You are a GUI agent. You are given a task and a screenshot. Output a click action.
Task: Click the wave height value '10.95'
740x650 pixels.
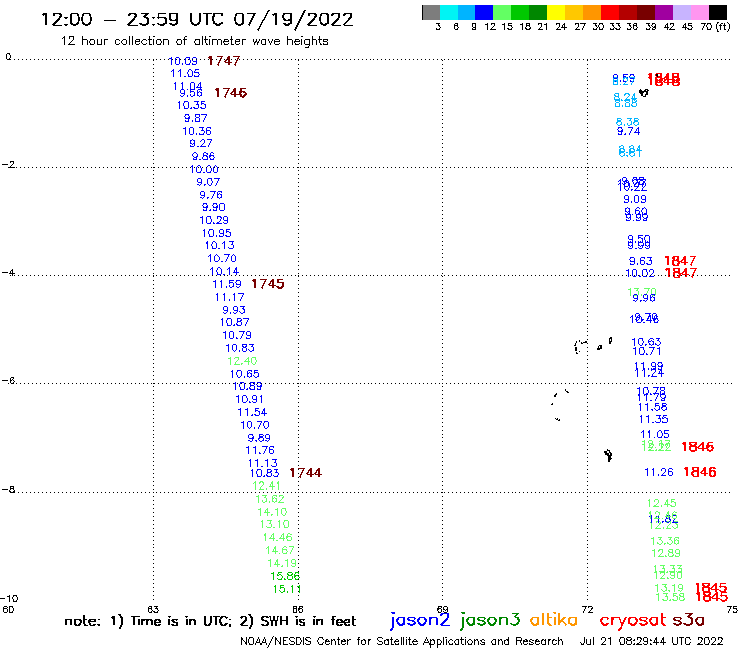point(217,233)
